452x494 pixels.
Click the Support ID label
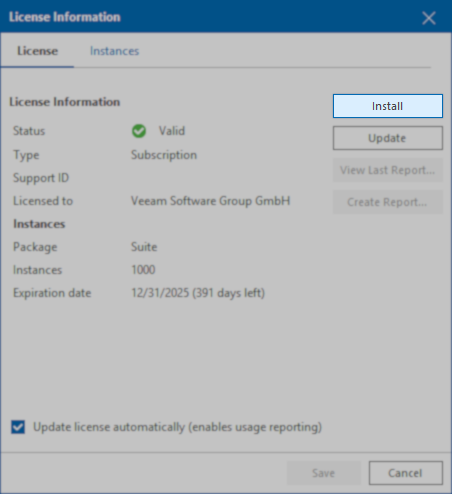click(x=41, y=178)
